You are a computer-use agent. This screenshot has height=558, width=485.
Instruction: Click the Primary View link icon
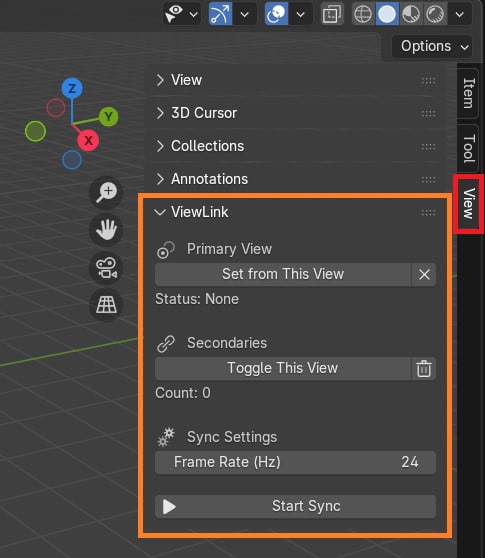166,250
